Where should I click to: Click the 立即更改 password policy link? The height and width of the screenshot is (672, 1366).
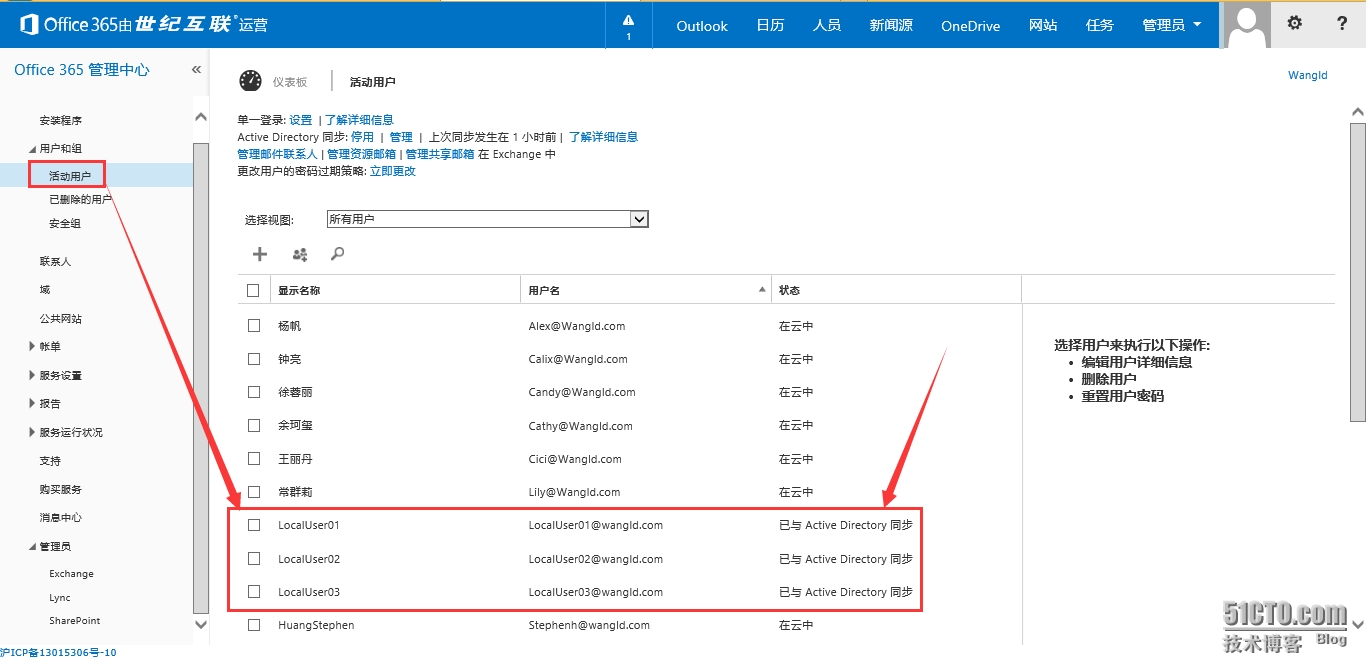393,171
